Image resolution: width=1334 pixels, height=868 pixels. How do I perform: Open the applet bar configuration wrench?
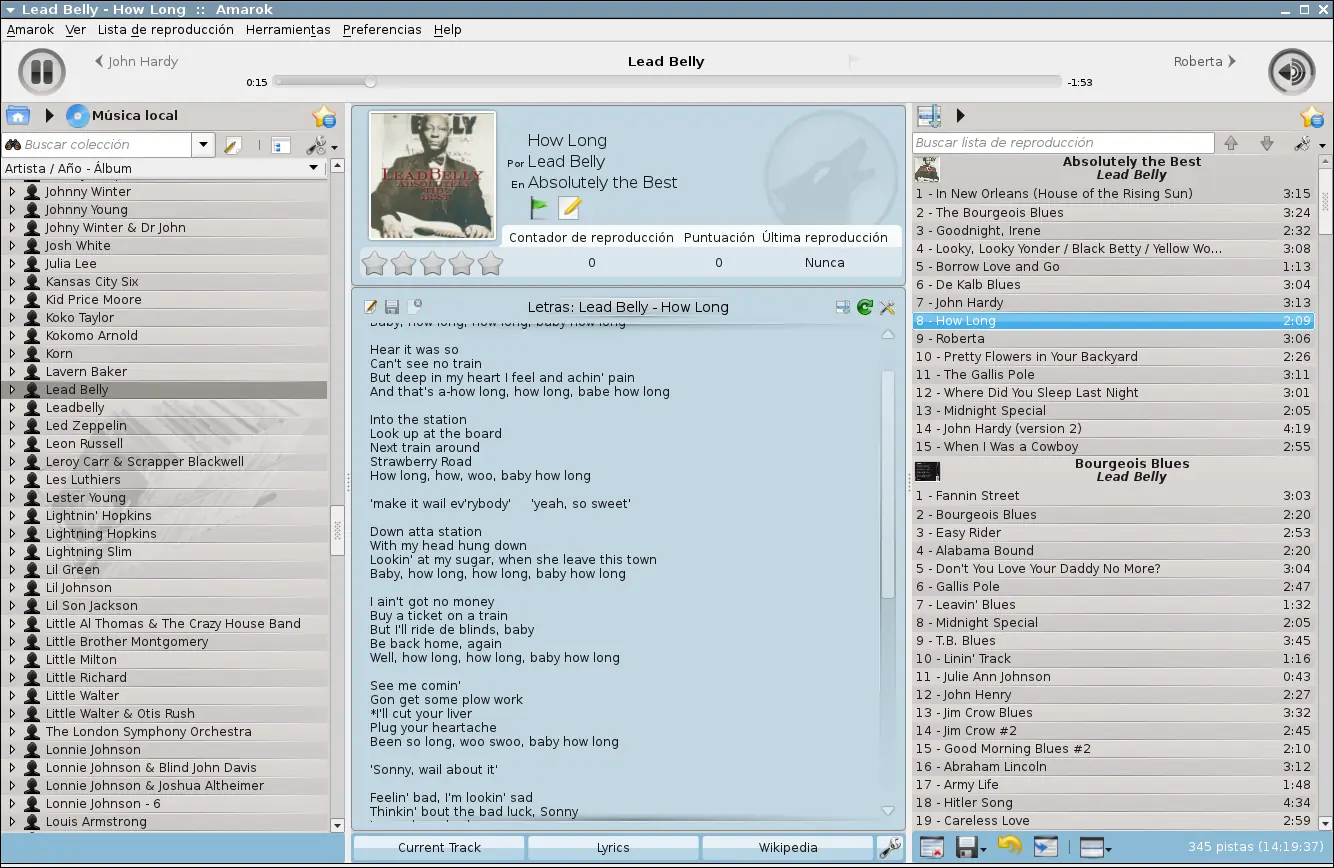(889, 848)
